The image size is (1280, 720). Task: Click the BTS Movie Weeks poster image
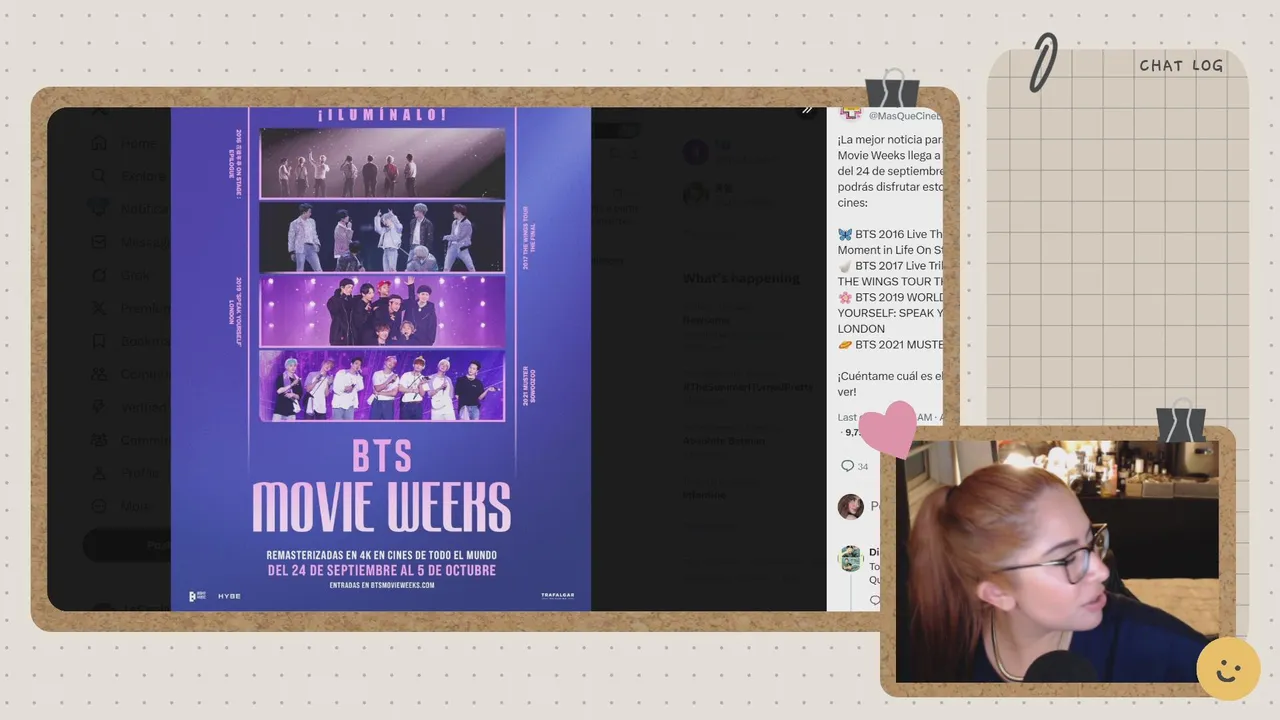[381, 359]
